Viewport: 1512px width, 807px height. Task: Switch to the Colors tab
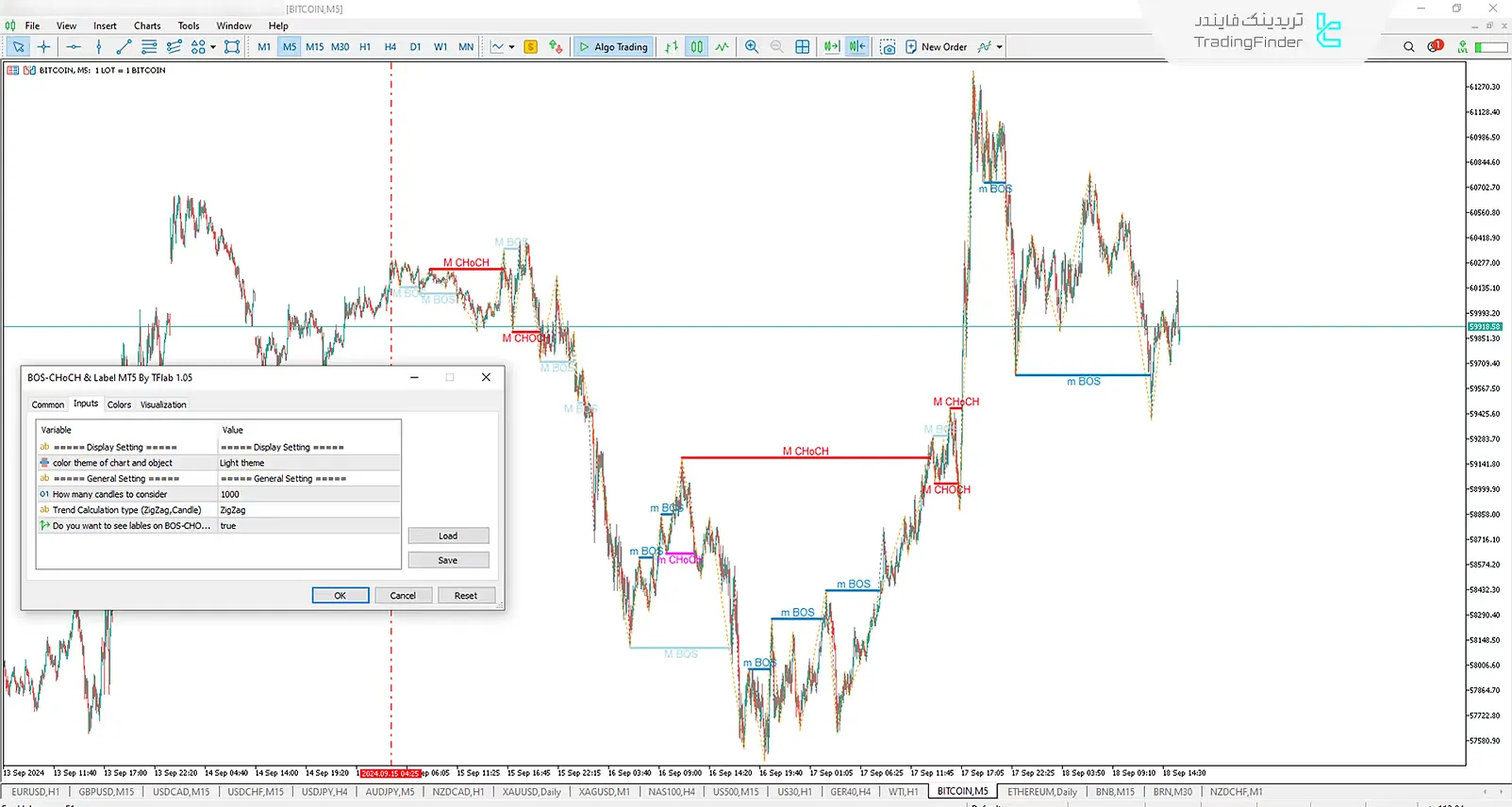119,404
